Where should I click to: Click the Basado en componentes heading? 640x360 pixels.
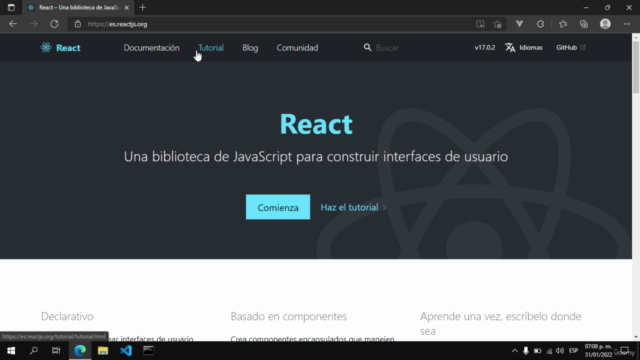pos(289,316)
